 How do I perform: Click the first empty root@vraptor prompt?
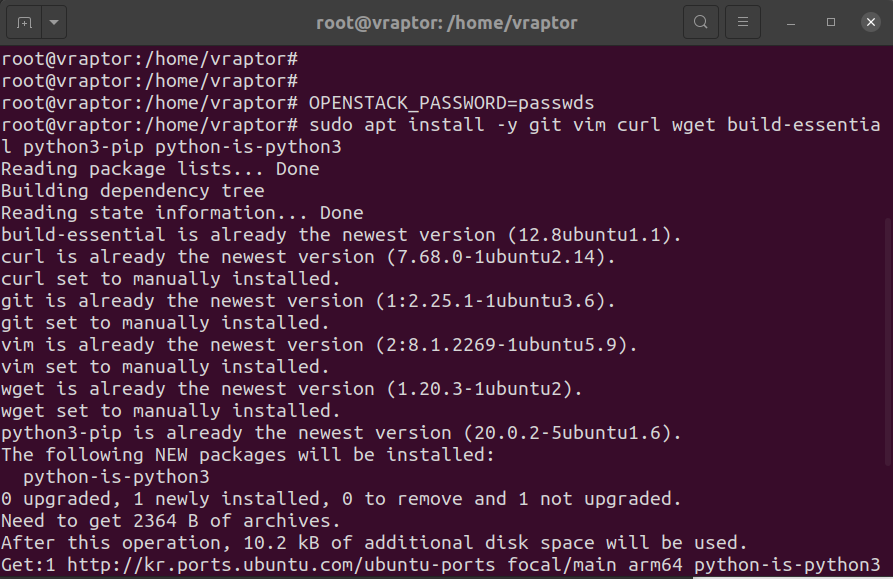pos(149,59)
